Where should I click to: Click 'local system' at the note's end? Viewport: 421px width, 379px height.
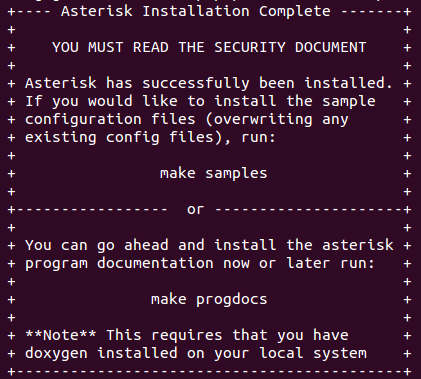point(313,354)
